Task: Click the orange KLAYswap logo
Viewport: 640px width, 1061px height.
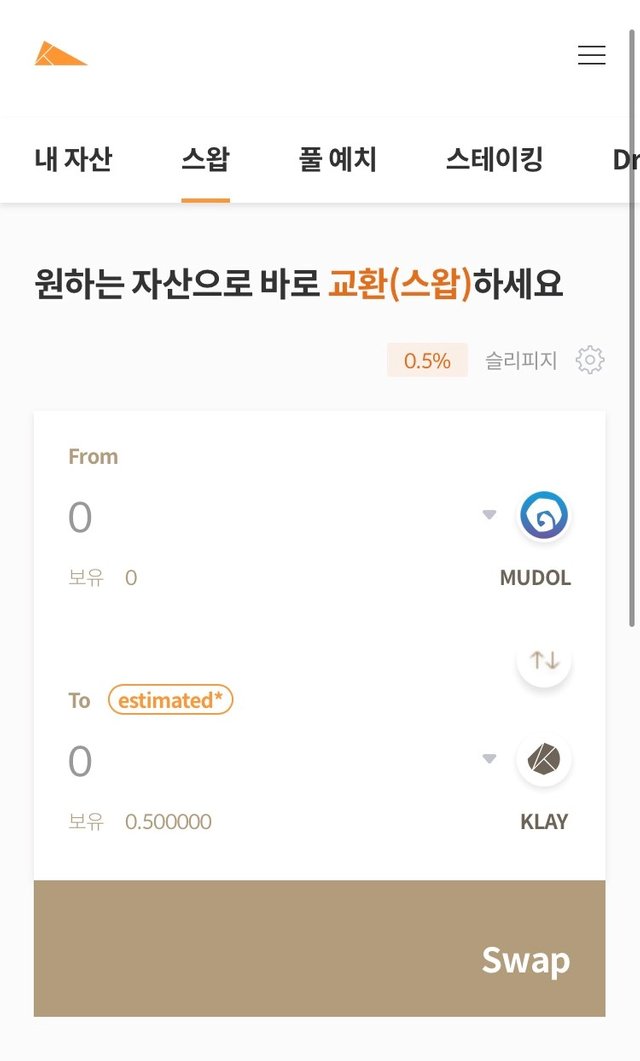Action: (x=60, y=54)
